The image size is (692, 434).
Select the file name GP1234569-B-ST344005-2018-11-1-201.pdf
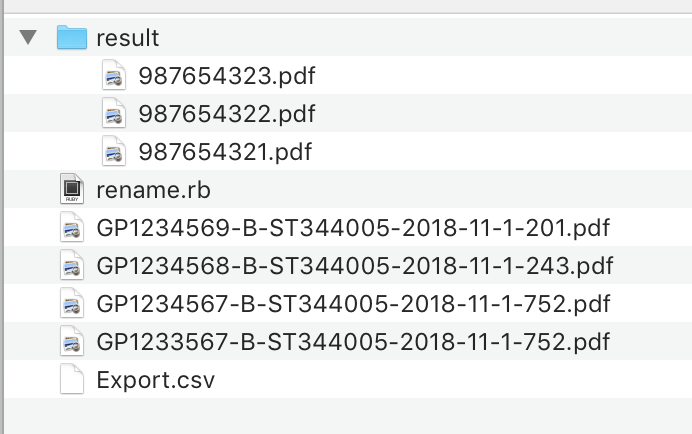point(353,228)
